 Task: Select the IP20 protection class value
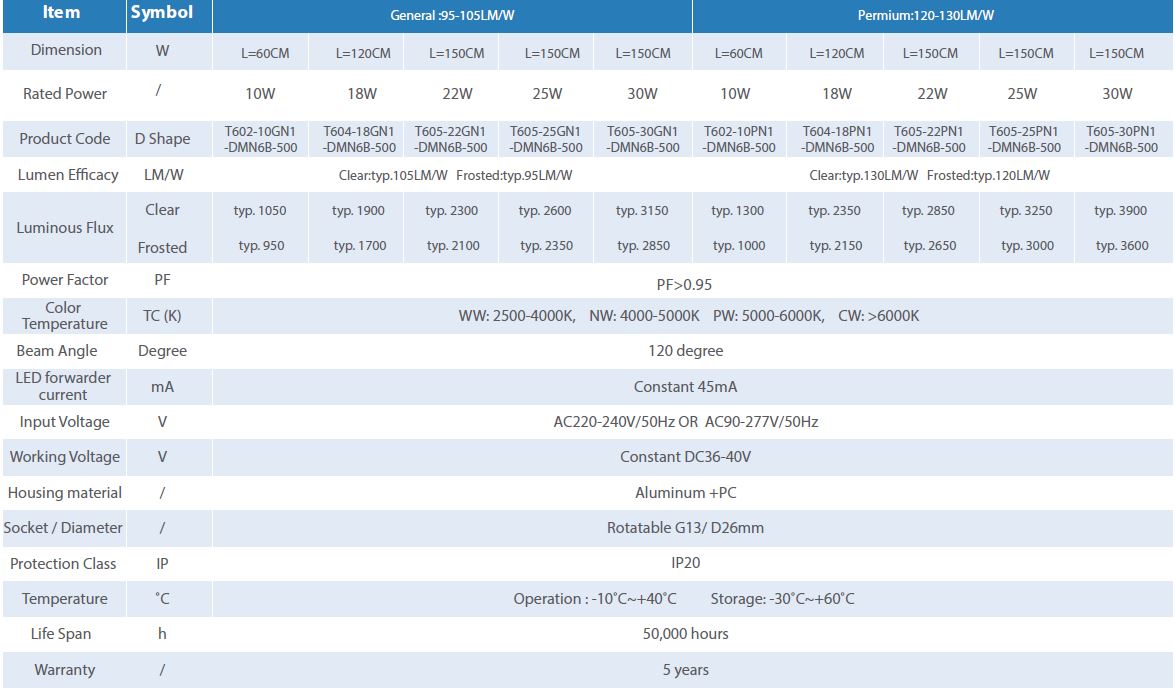[x=685, y=563]
